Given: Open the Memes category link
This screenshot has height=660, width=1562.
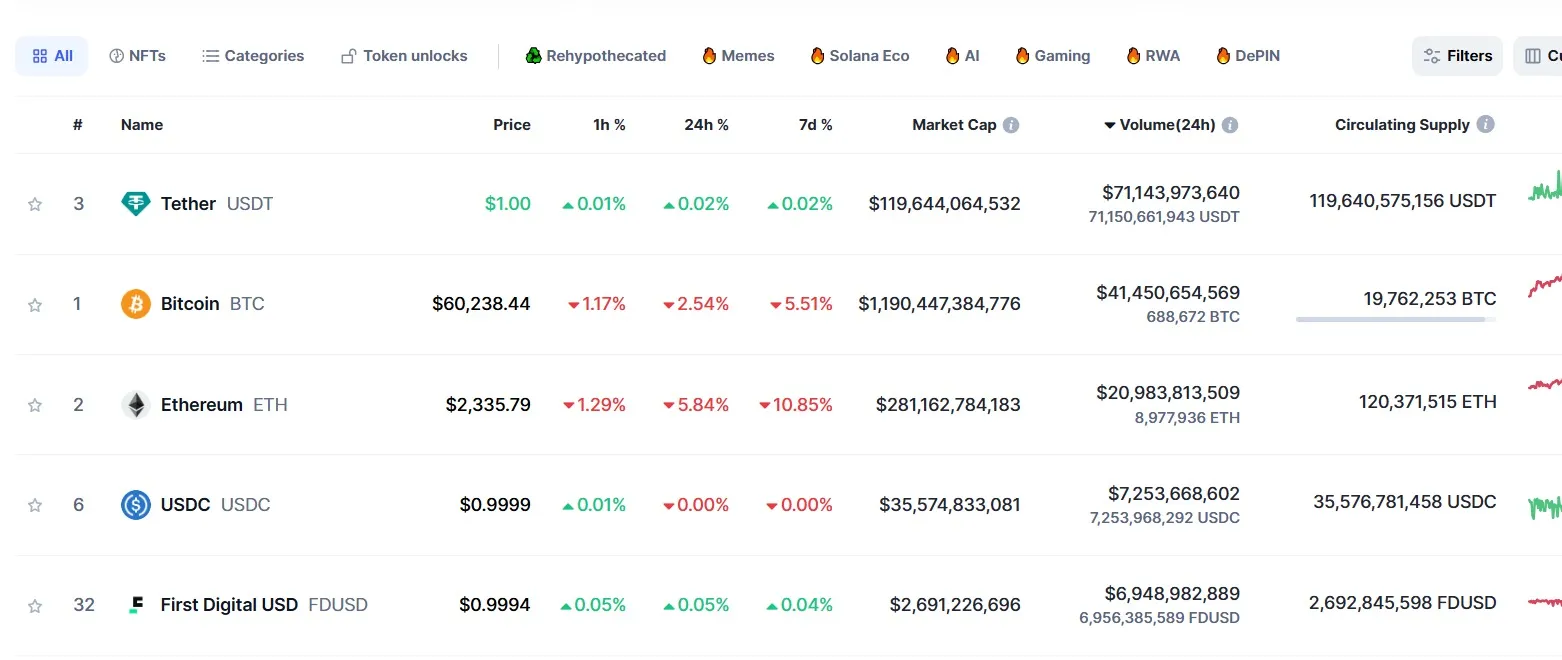Looking at the screenshot, I should (738, 56).
